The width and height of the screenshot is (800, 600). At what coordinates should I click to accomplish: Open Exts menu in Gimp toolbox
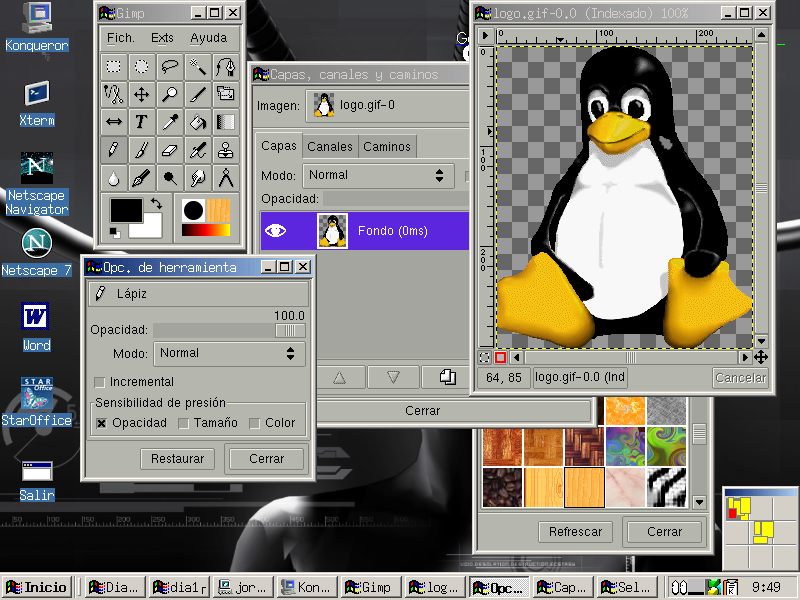point(162,38)
